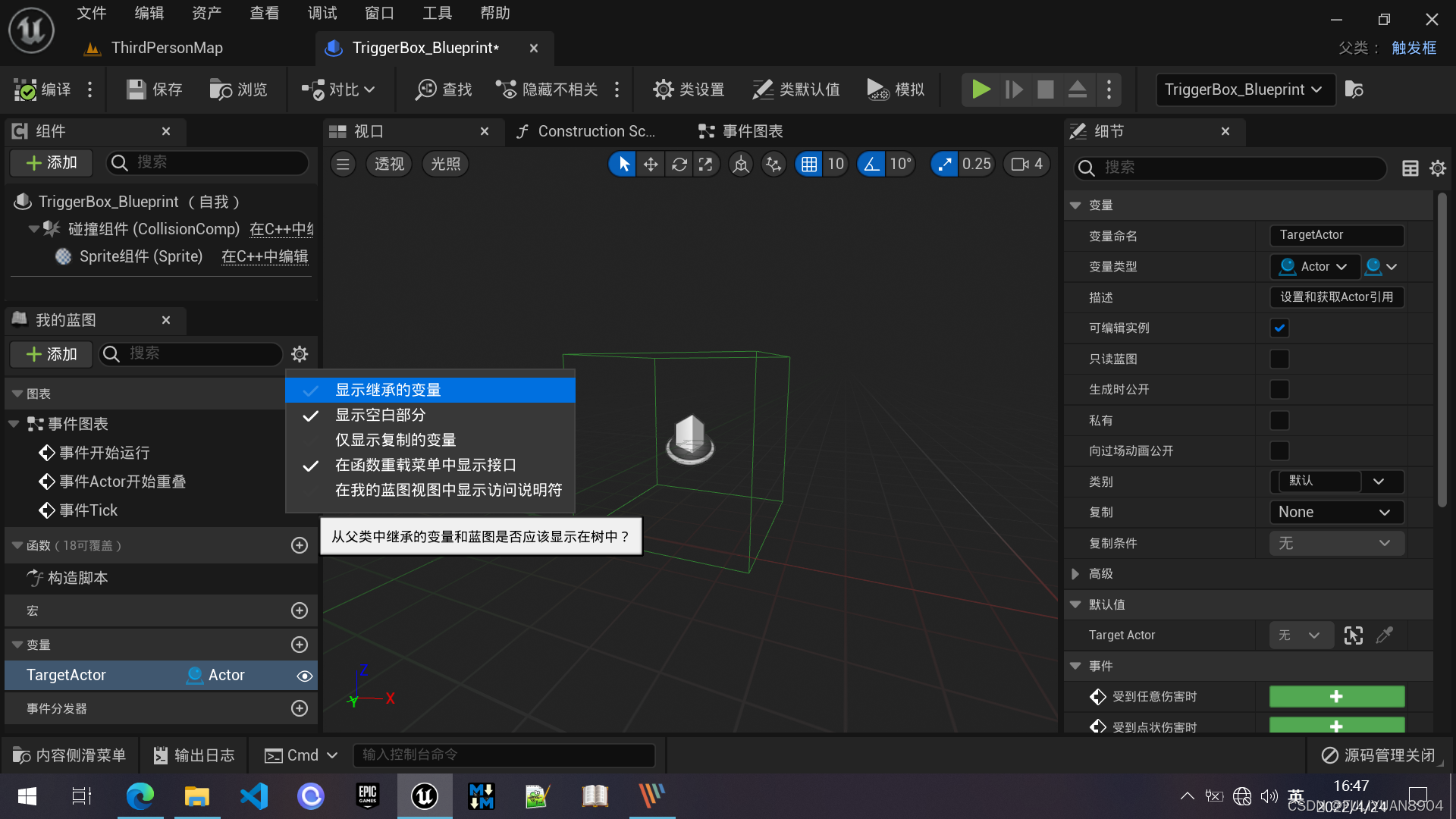Click eyedropper pick actor icon
Image resolution: width=1456 pixels, height=819 pixels.
[1384, 635]
